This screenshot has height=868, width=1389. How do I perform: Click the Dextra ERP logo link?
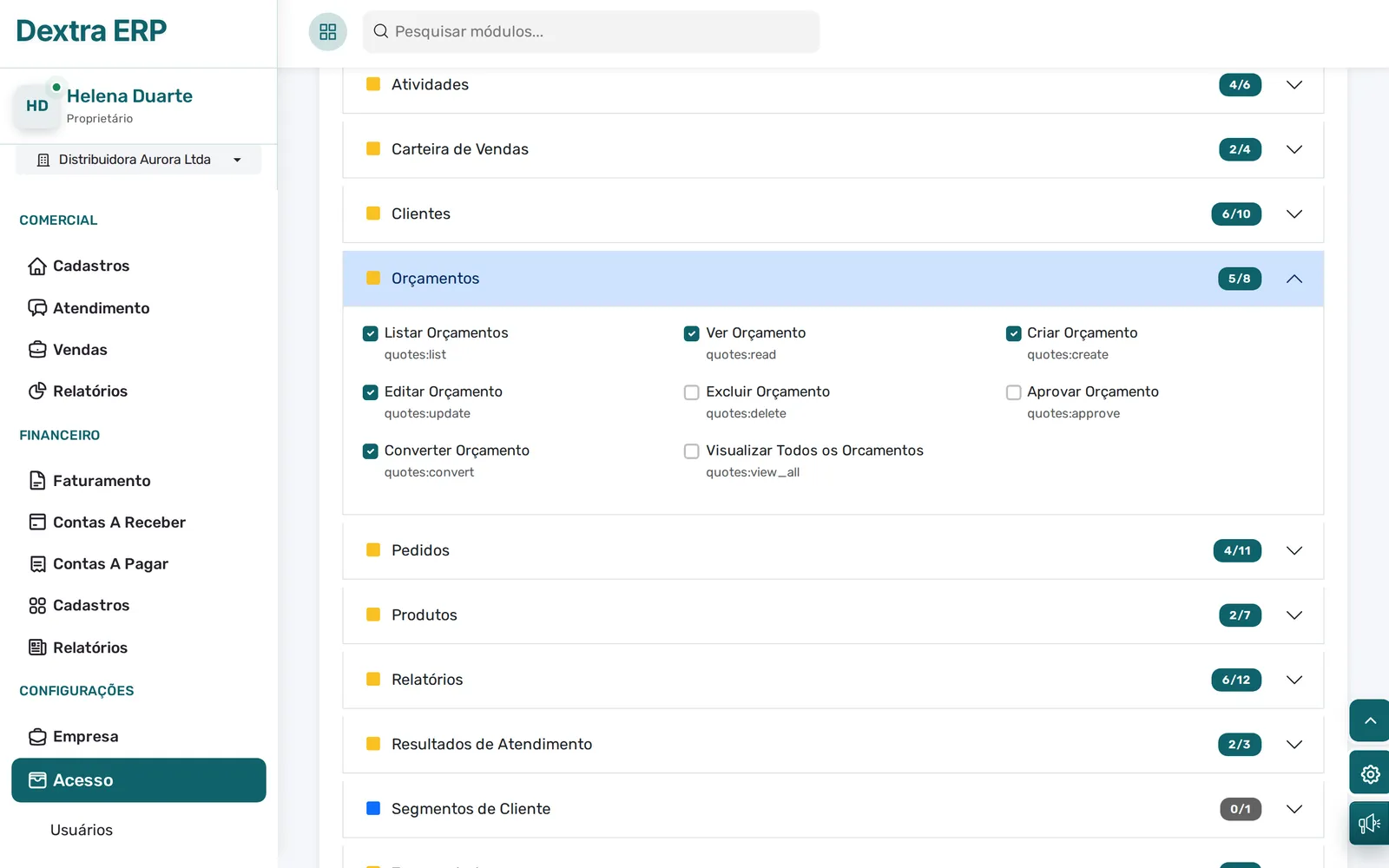coord(91,31)
